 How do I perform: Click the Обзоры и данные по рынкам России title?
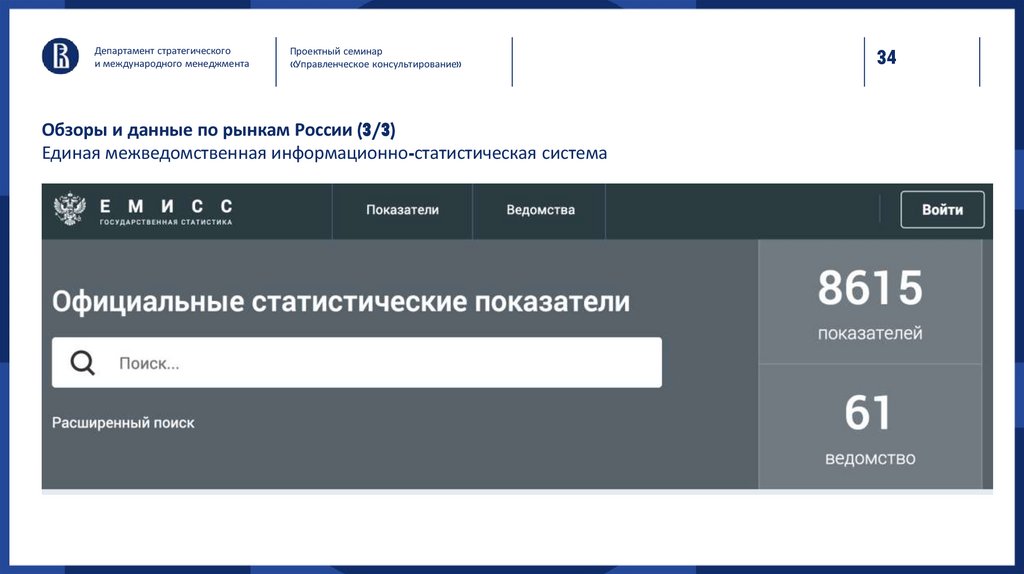tap(218, 130)
